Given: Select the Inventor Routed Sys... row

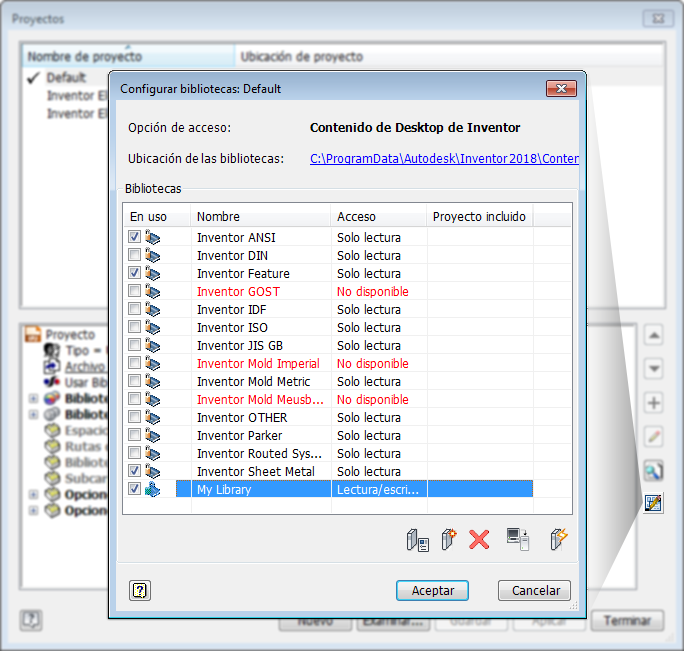Looking at the screenshot, I should 328,453.
